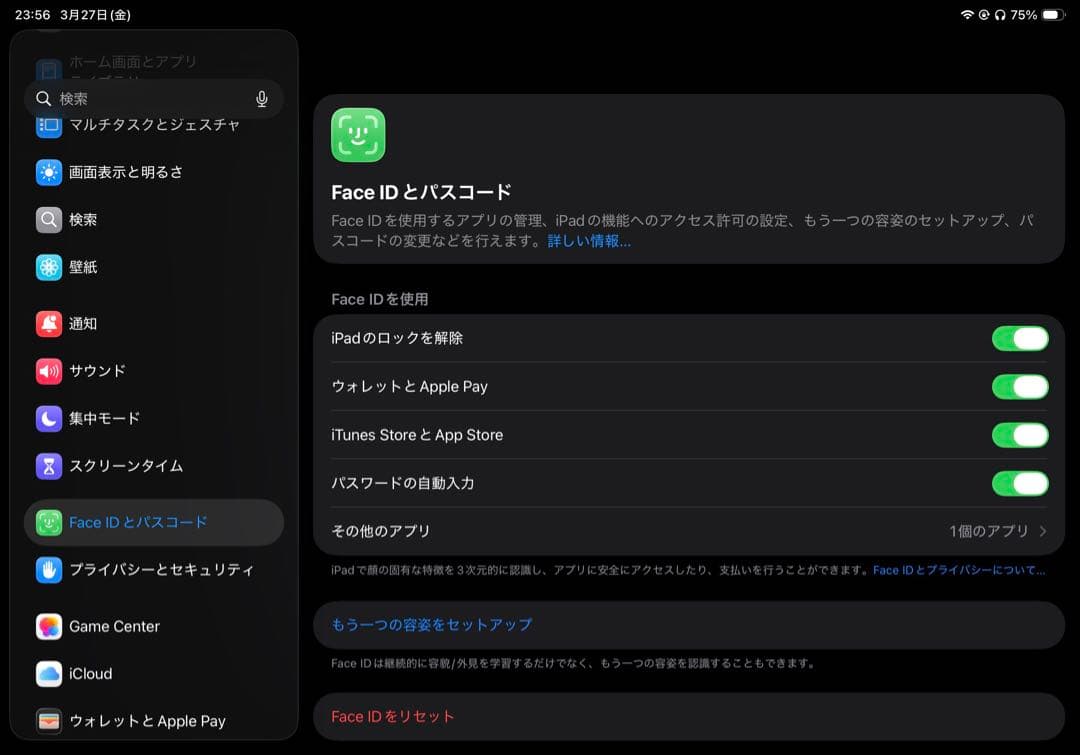Tap the headphones status icon

1000,14
